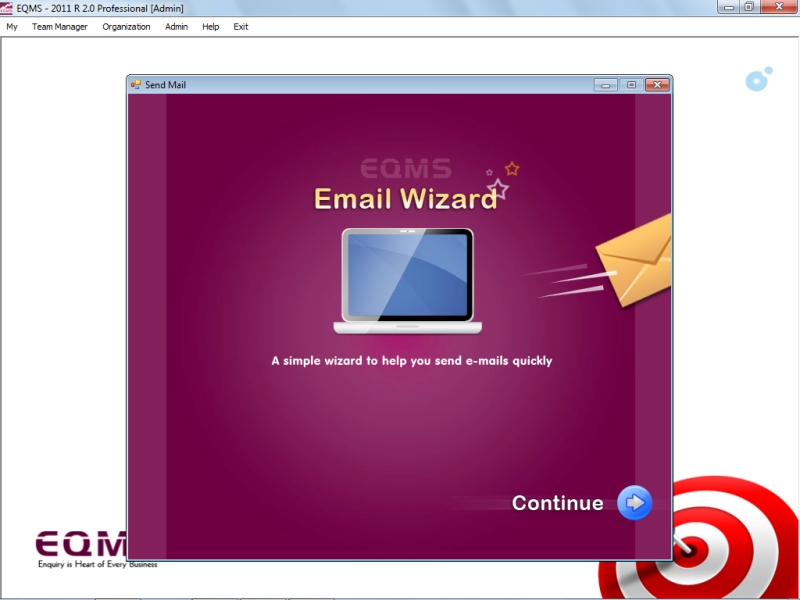Open the Admin menu

click(x=176, y=27)
